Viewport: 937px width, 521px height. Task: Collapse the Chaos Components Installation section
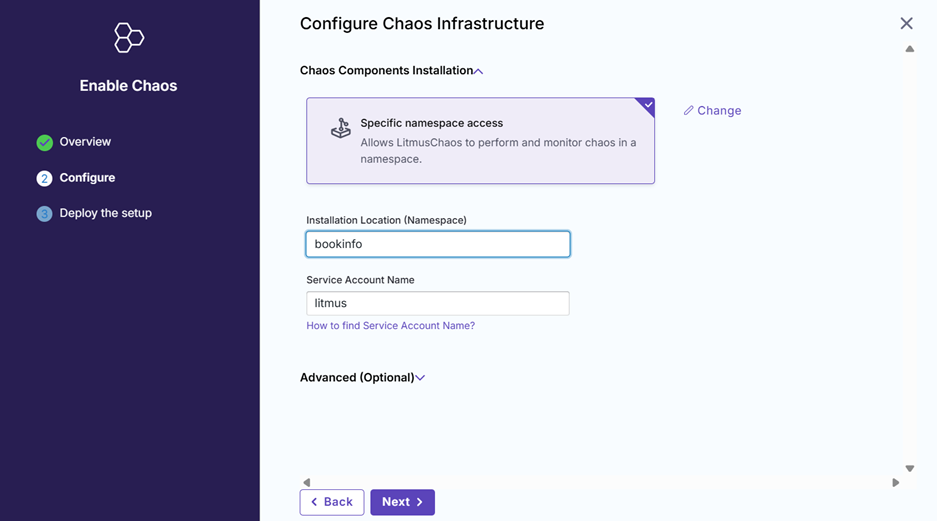pyautogui.click(x=479, y=71)
